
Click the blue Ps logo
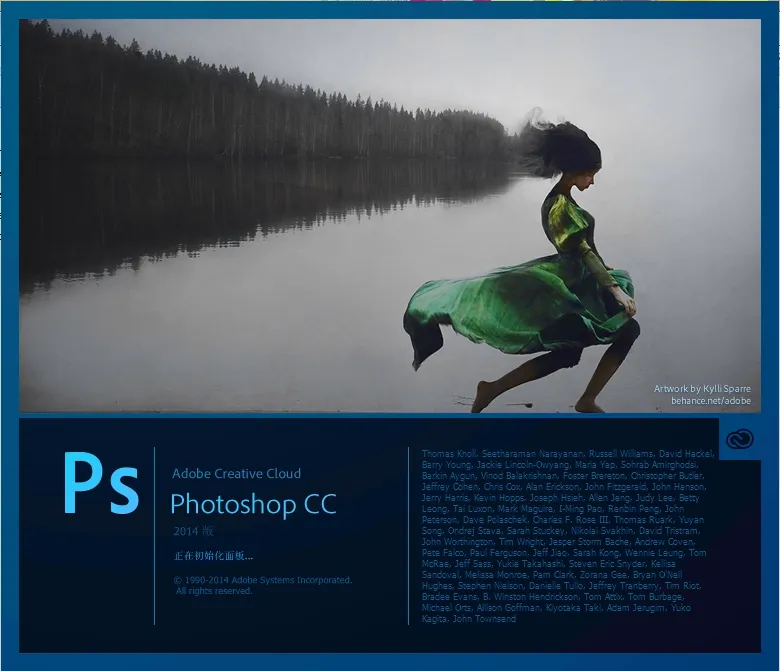tap(101, 483)
